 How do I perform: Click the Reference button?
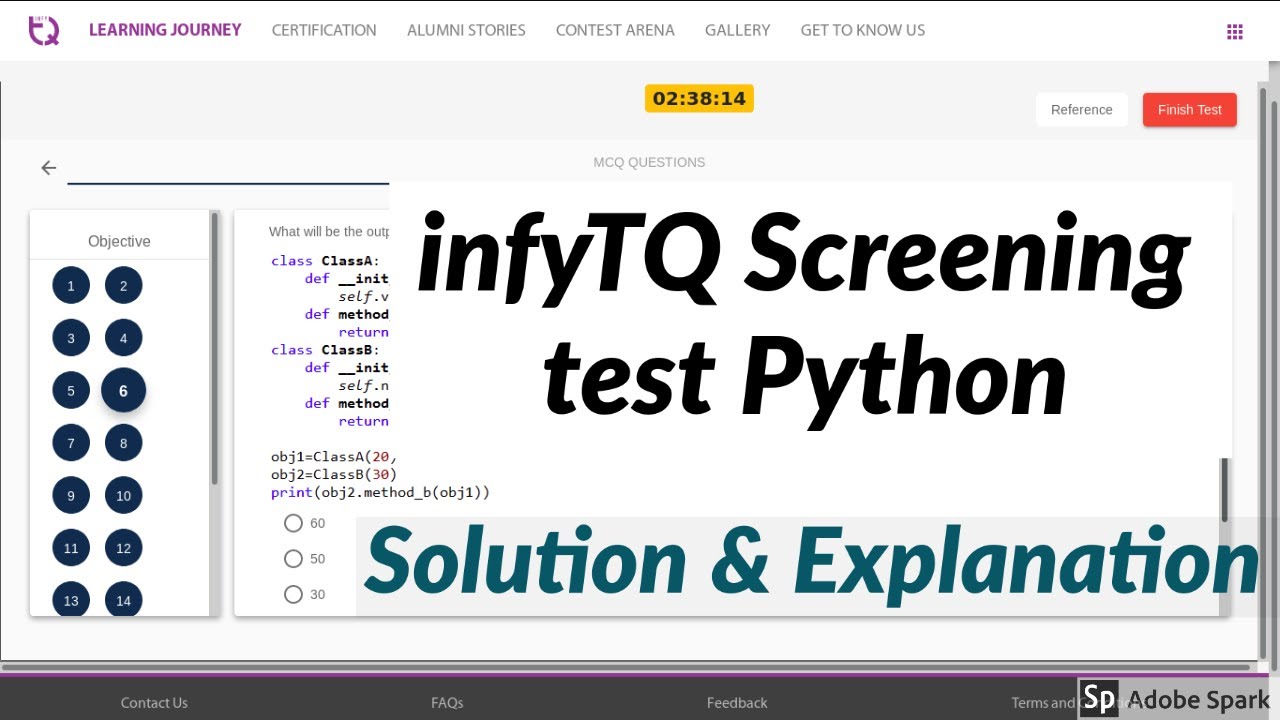(1081, 110)
